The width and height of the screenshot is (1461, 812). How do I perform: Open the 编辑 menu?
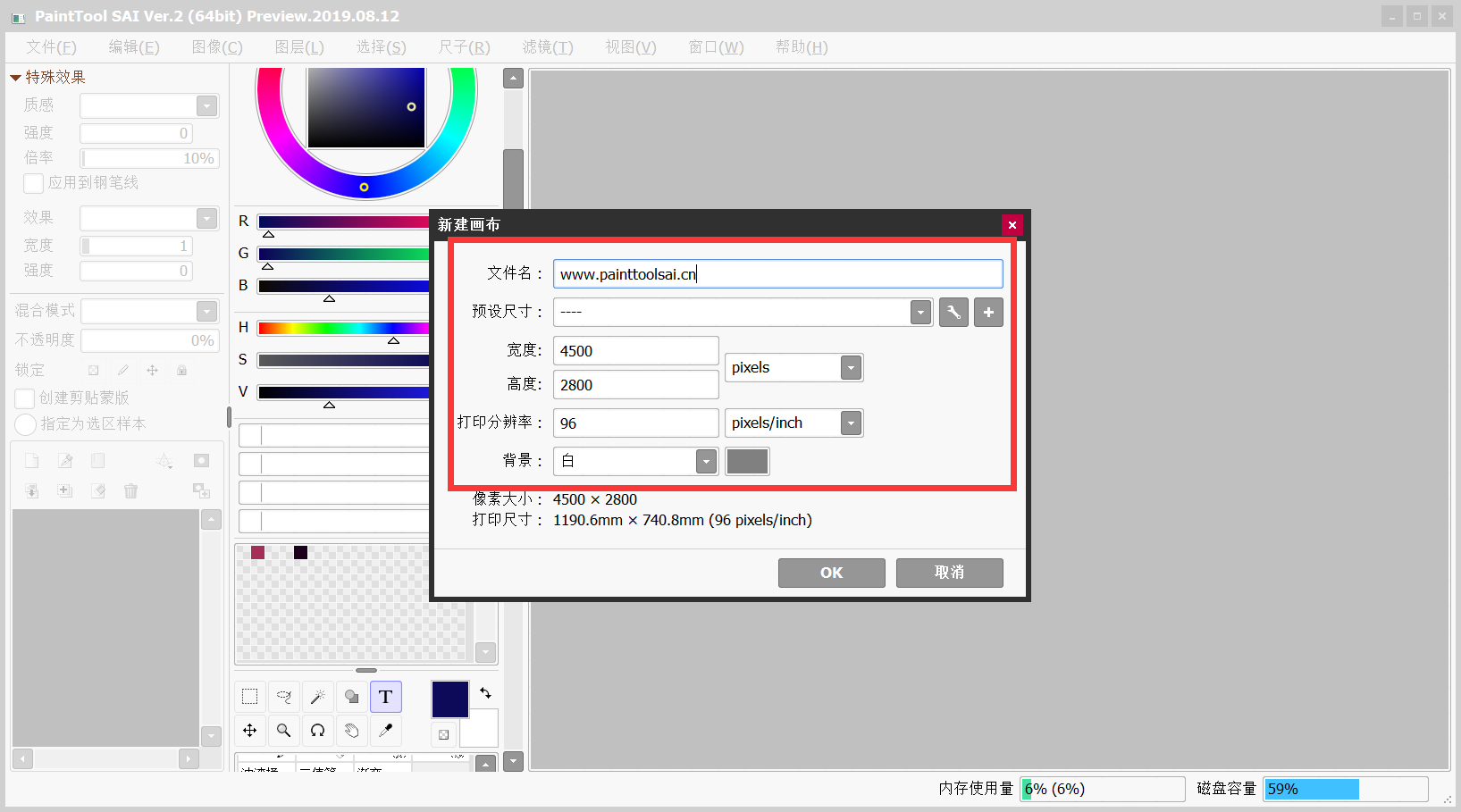tap(134, 47)
